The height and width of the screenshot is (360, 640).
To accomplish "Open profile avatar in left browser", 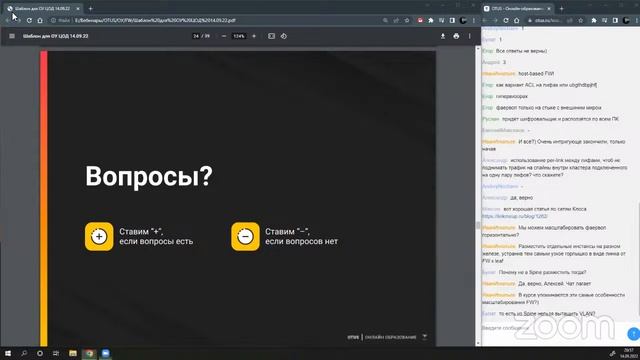I will tap(463, 20).
